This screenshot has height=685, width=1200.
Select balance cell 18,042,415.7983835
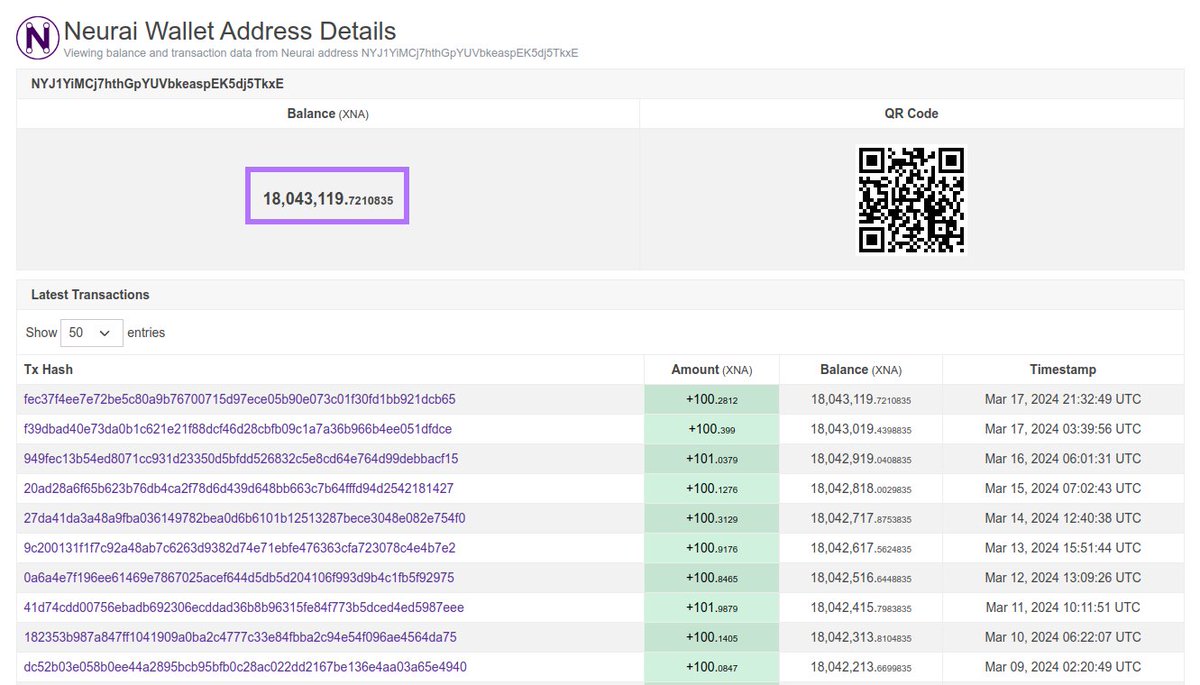[x=861, y=608]
